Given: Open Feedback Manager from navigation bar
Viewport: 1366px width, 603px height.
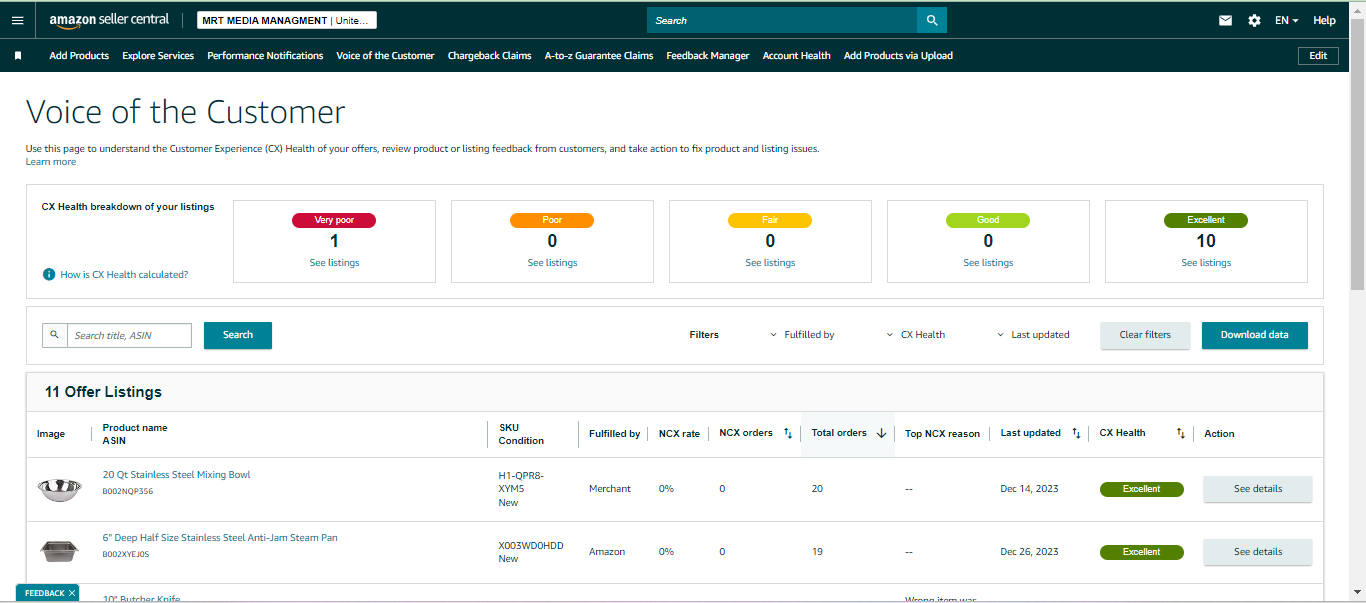Looking at the screenshot, I should click(x=707, y=56).
